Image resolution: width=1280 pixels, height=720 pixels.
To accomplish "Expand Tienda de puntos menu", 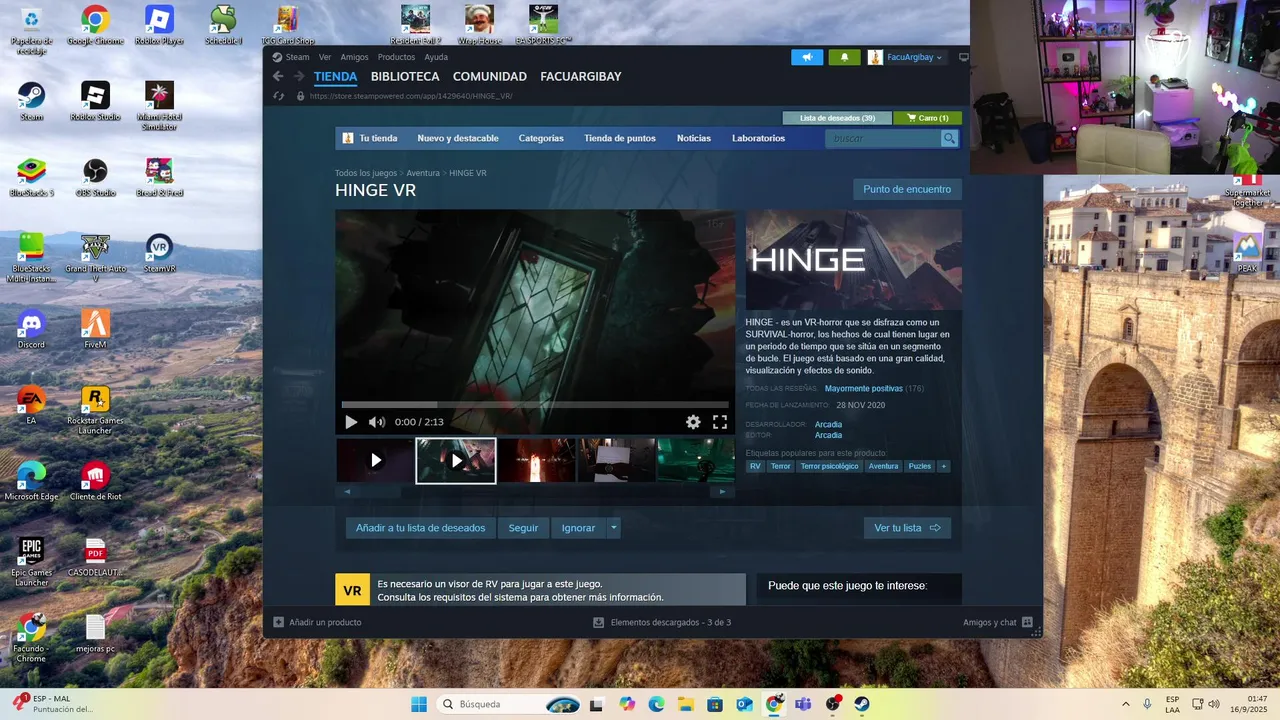I will click(620, 138).
